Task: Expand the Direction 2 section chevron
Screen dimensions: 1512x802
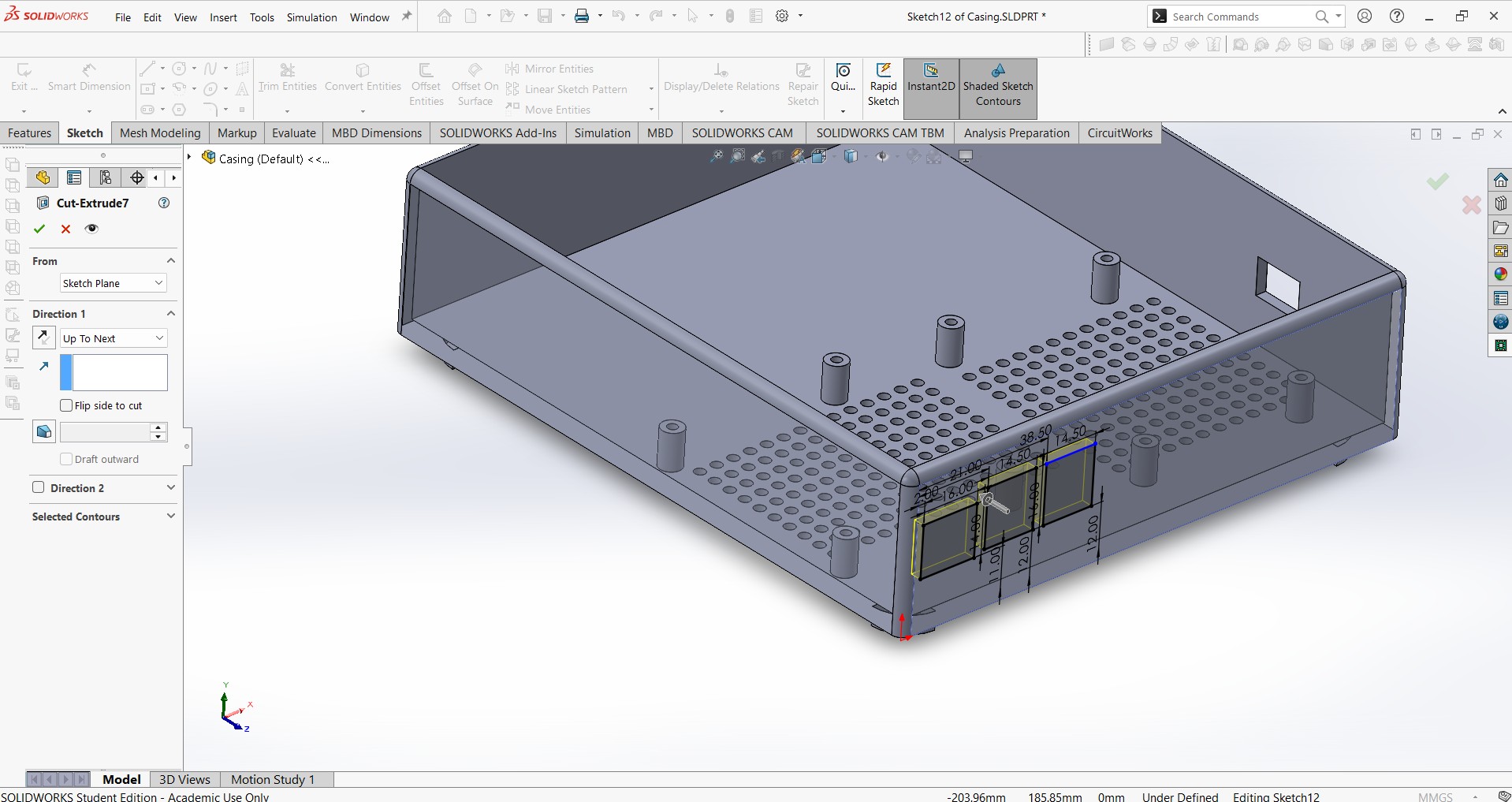Action: (171, 488)
